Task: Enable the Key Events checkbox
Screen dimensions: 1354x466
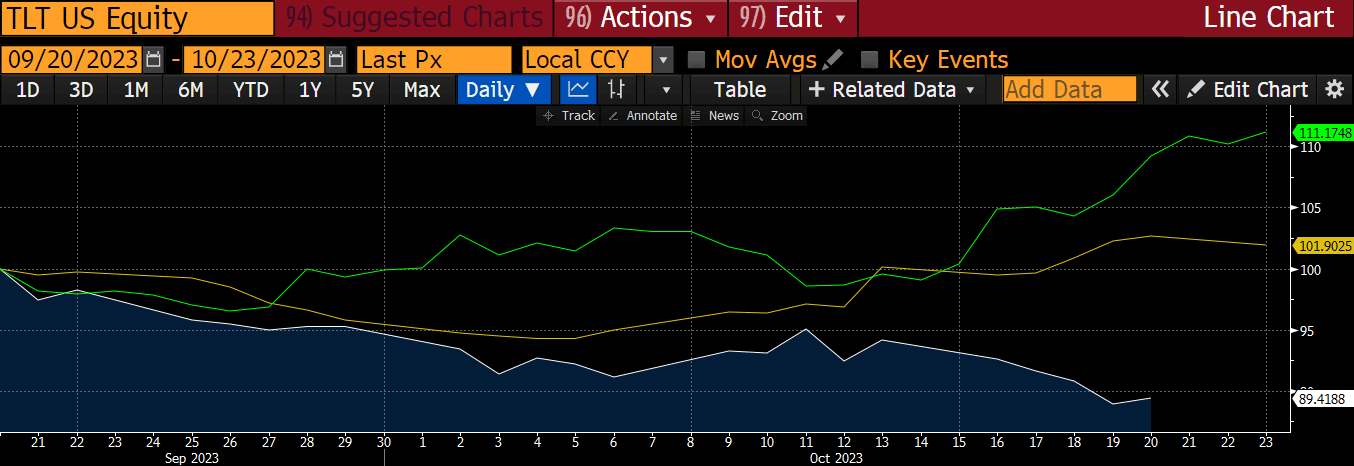Action: [870, 59]
